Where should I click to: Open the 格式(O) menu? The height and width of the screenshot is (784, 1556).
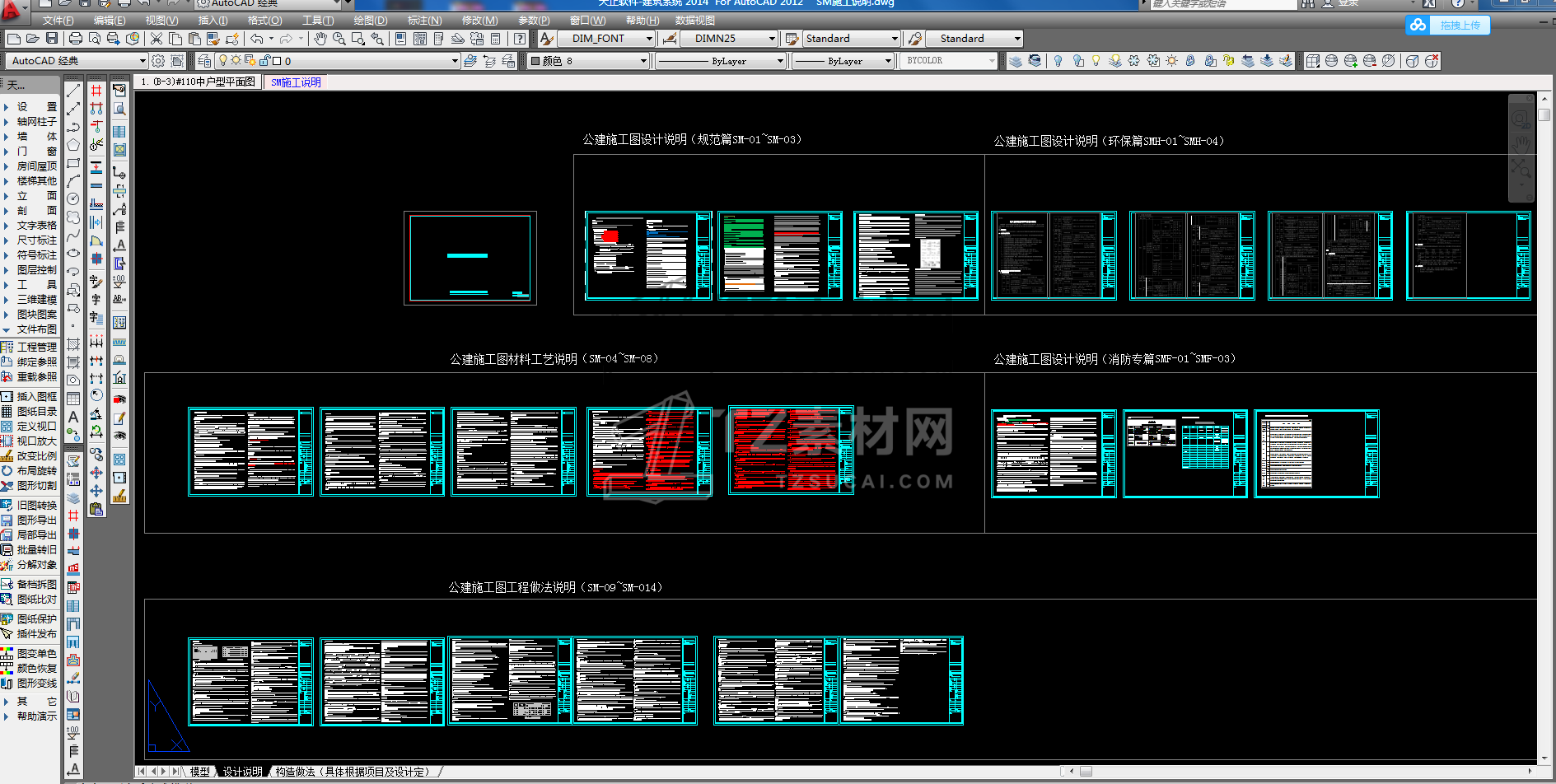click(x=264, y=21)
